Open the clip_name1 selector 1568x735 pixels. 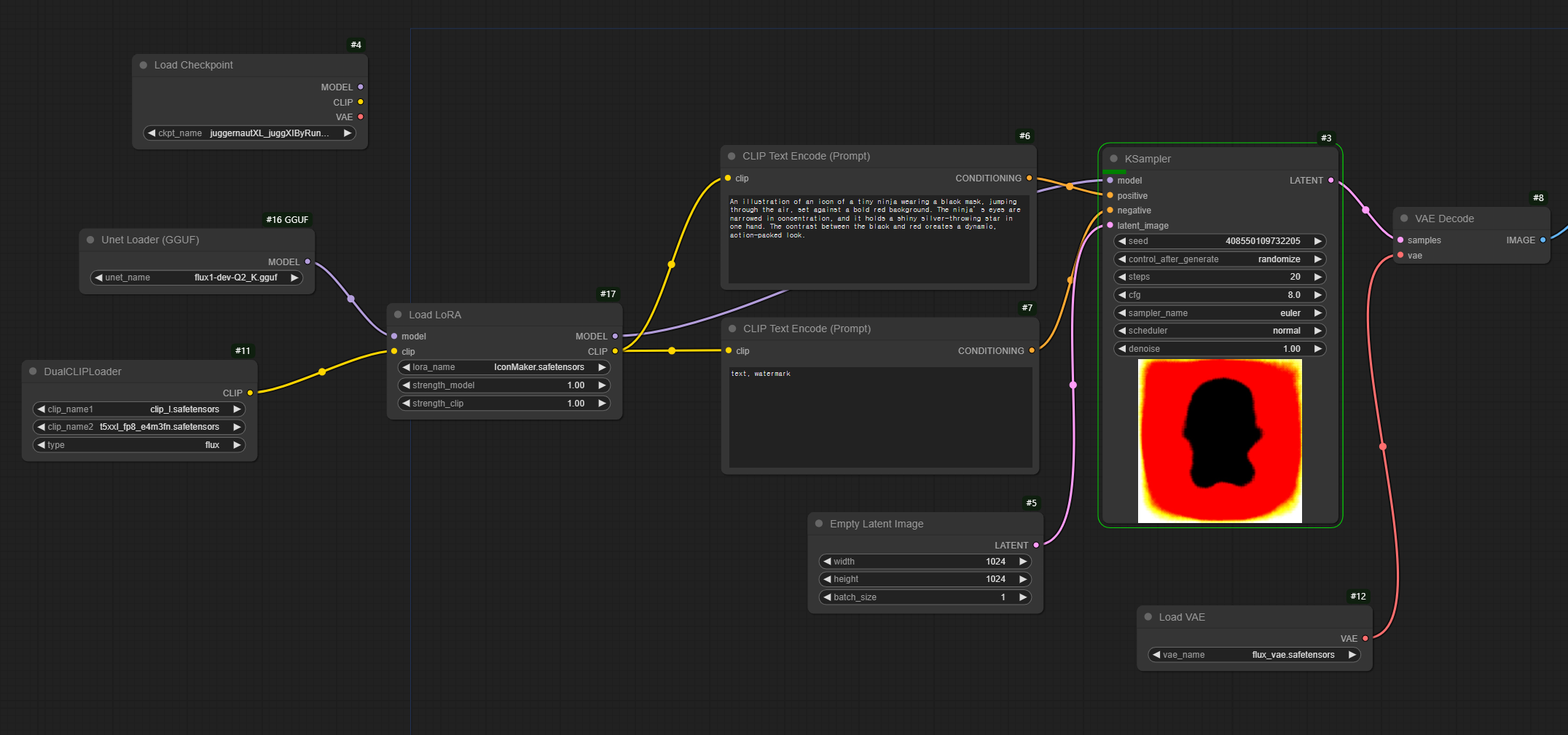point(139,409)
